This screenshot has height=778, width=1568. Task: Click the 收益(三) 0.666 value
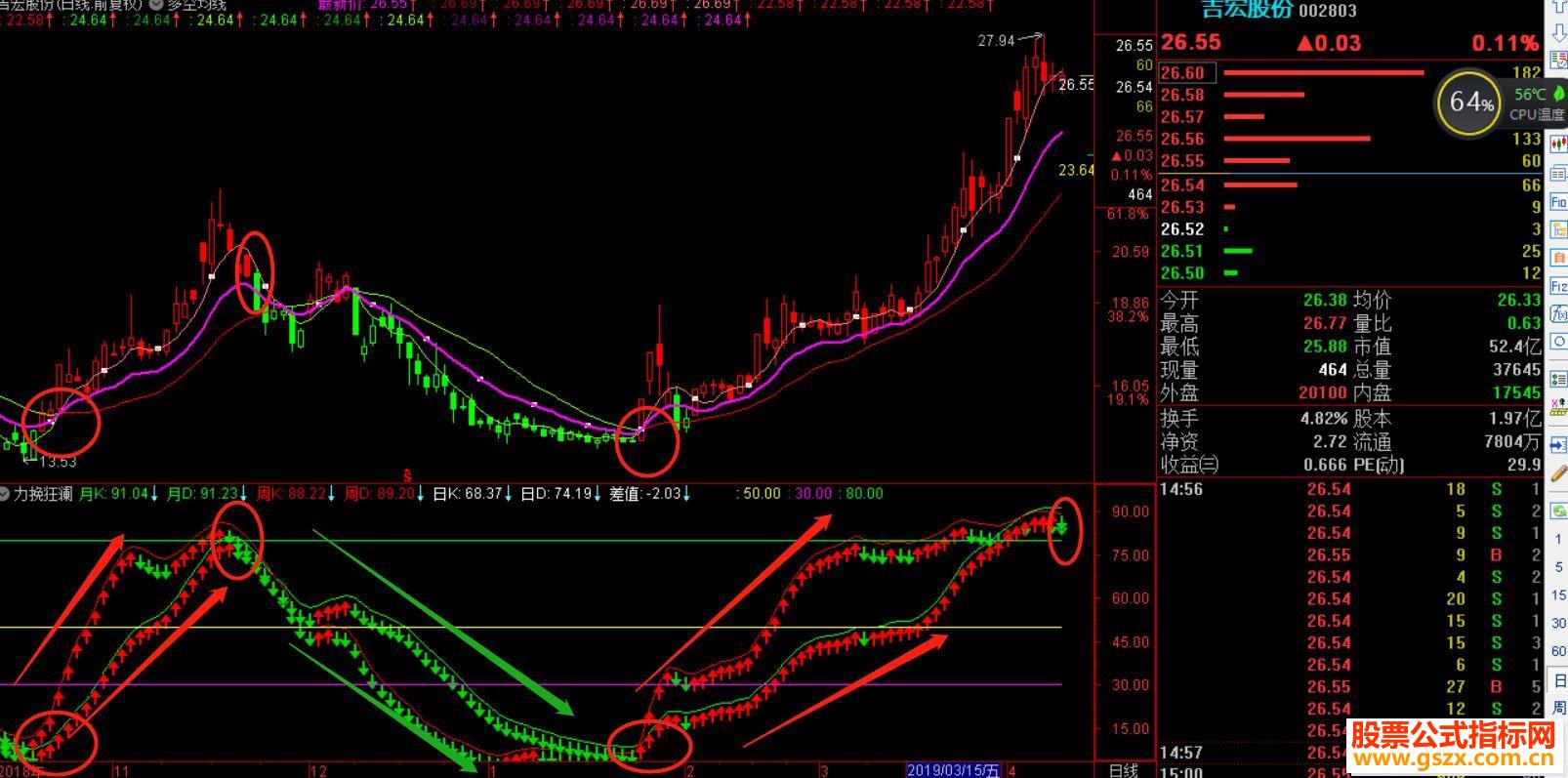(x=1326, y=465)
